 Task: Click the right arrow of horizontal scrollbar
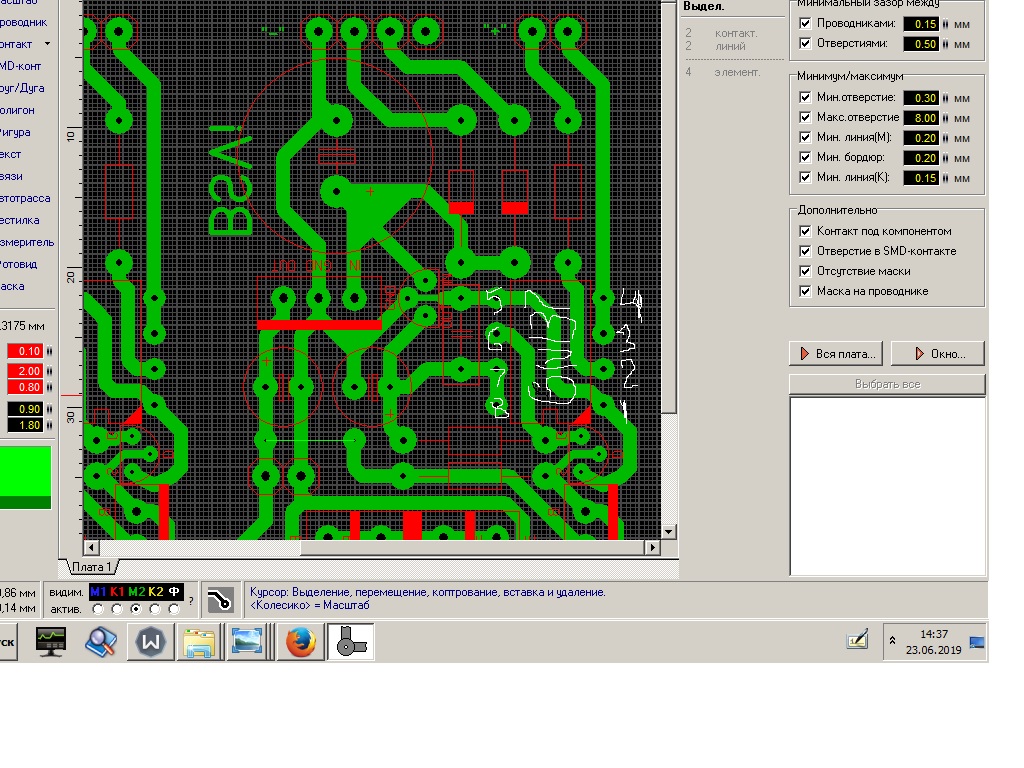pos(654,548)
